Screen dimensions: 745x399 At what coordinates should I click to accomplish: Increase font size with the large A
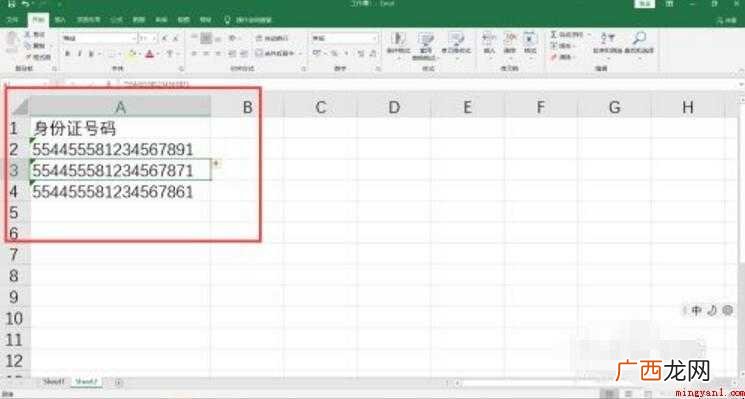coord(165,38)
